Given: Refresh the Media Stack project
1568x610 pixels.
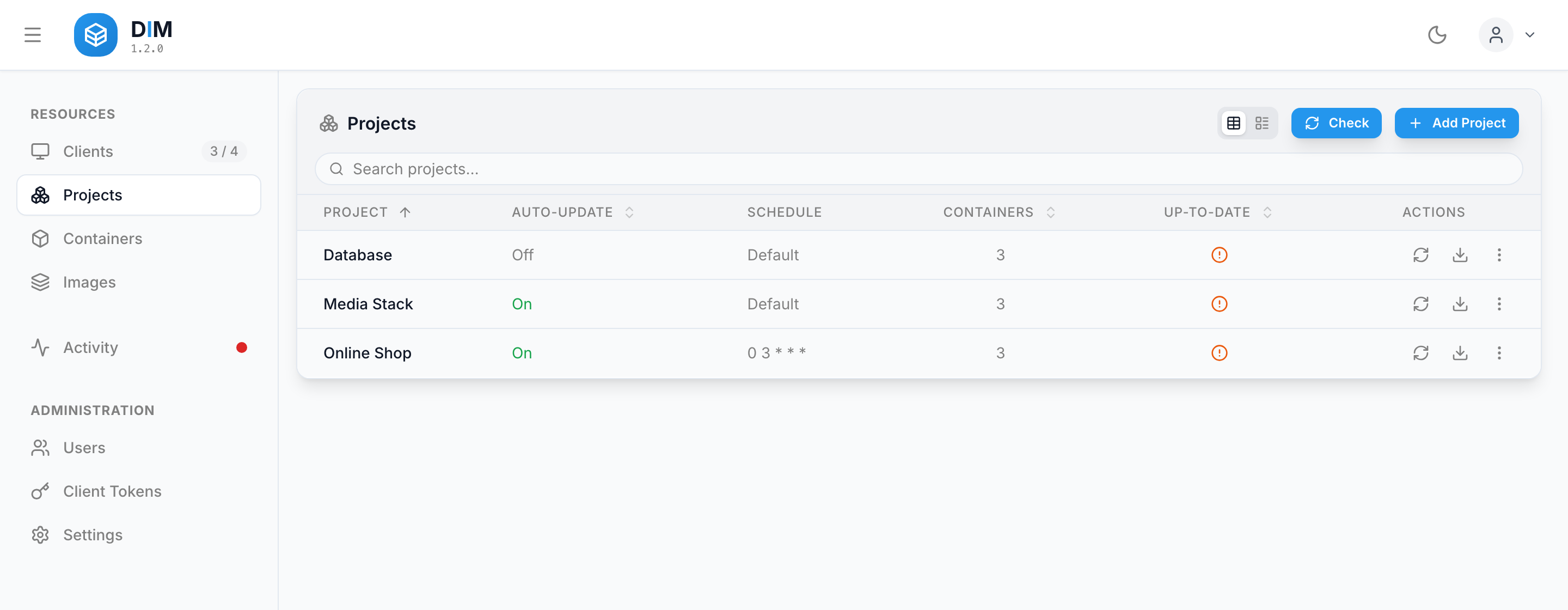Looking at the screenshot, I should 1420,304.
